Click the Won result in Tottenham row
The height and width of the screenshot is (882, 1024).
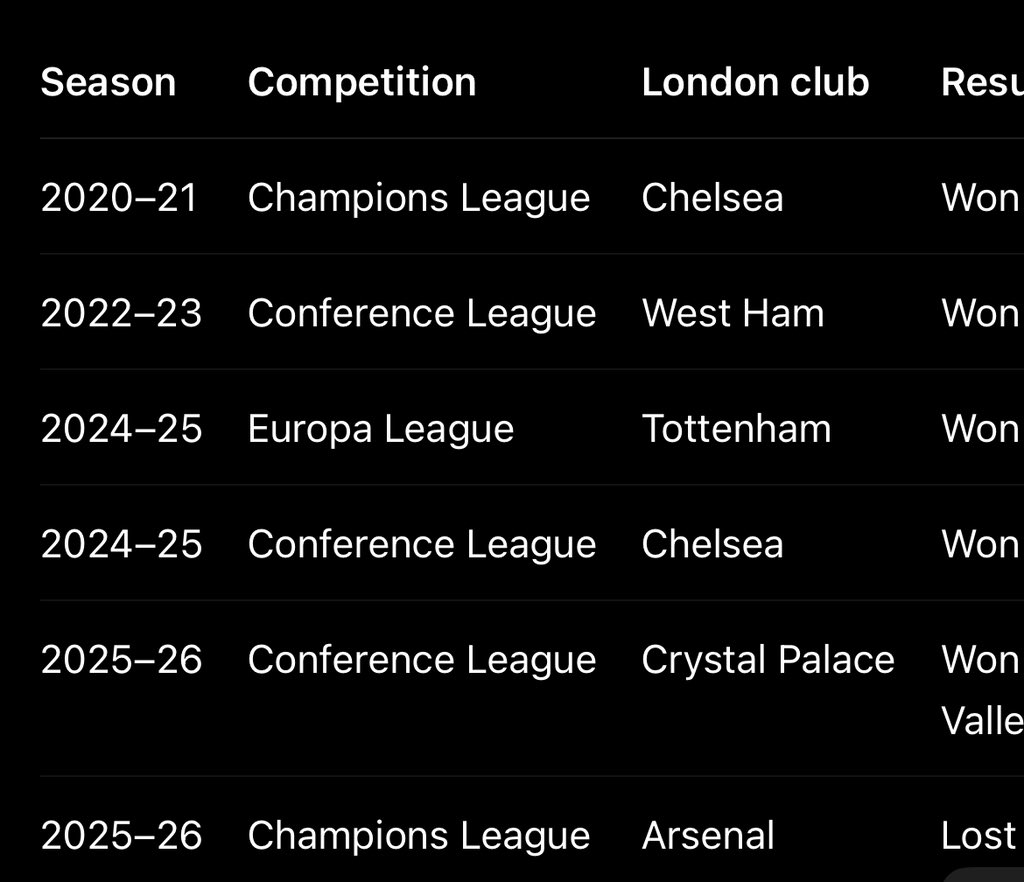click(x=980, y=429)
